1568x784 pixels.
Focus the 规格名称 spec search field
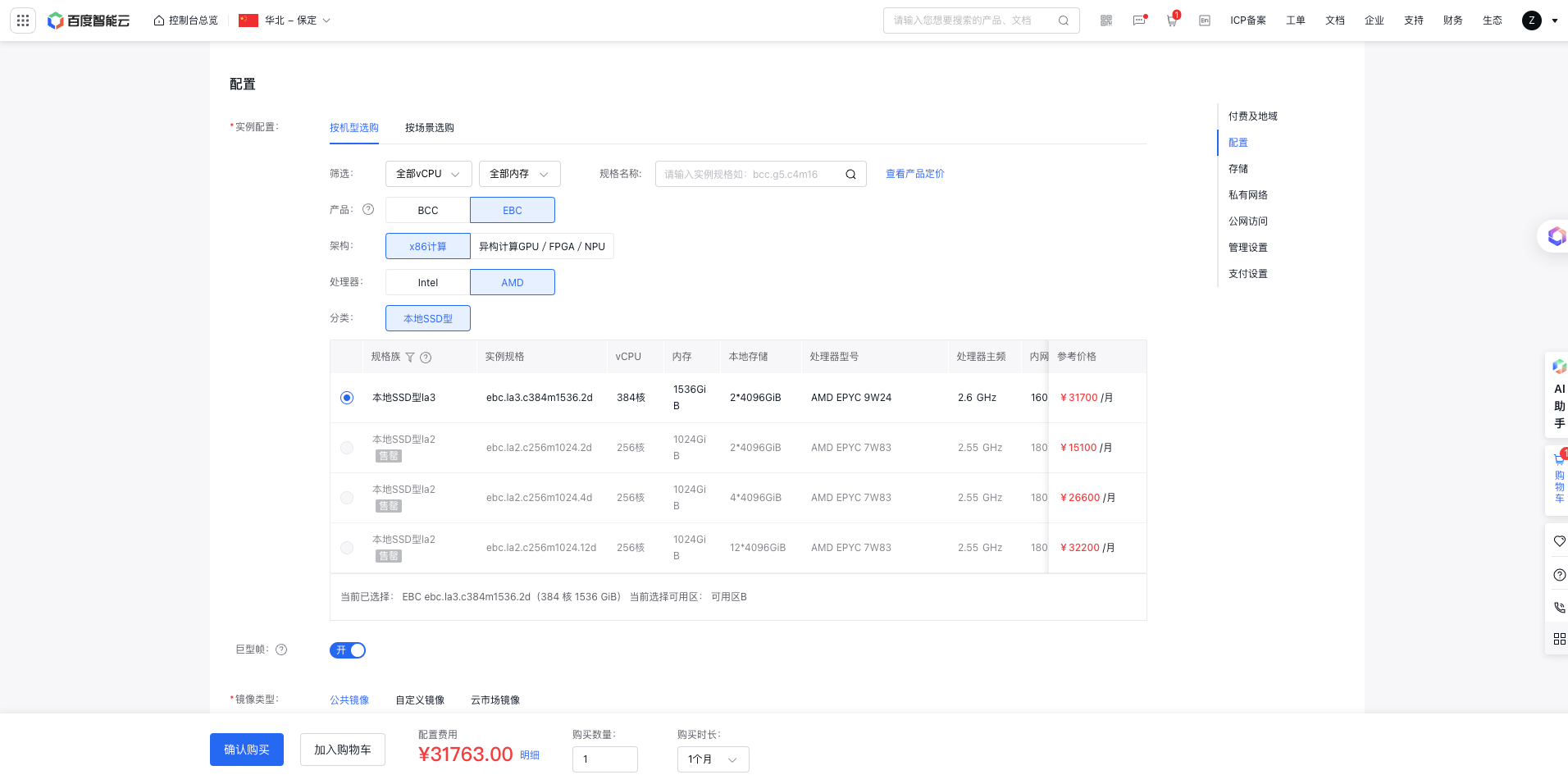[x=761, y=174]
